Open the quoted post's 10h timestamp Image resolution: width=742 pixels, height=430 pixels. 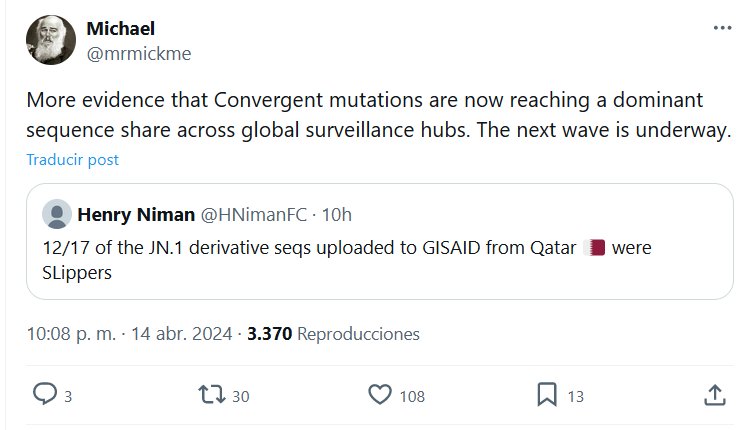click(339, 214)
